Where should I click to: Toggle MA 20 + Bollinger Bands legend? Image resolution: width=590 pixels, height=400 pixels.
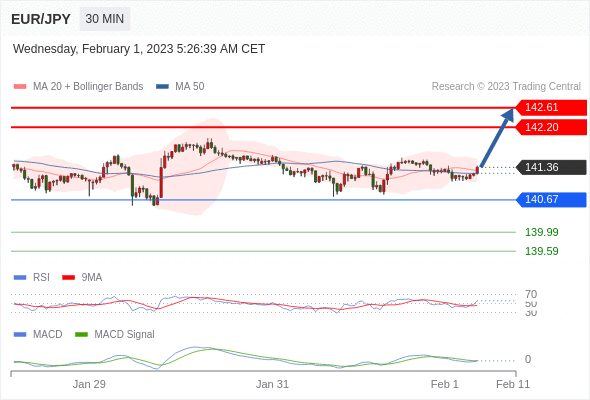coord(78,87)
